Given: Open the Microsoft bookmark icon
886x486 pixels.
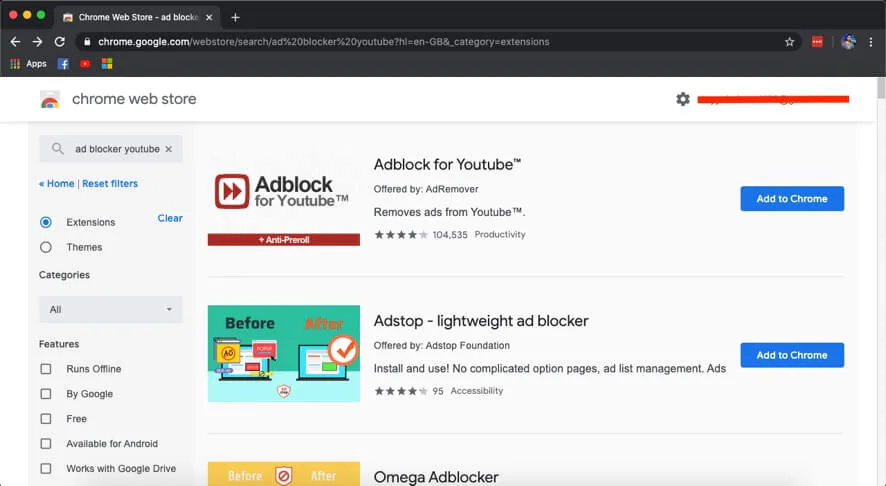Looking at the screenshot, I should click(x=107, y=64).
